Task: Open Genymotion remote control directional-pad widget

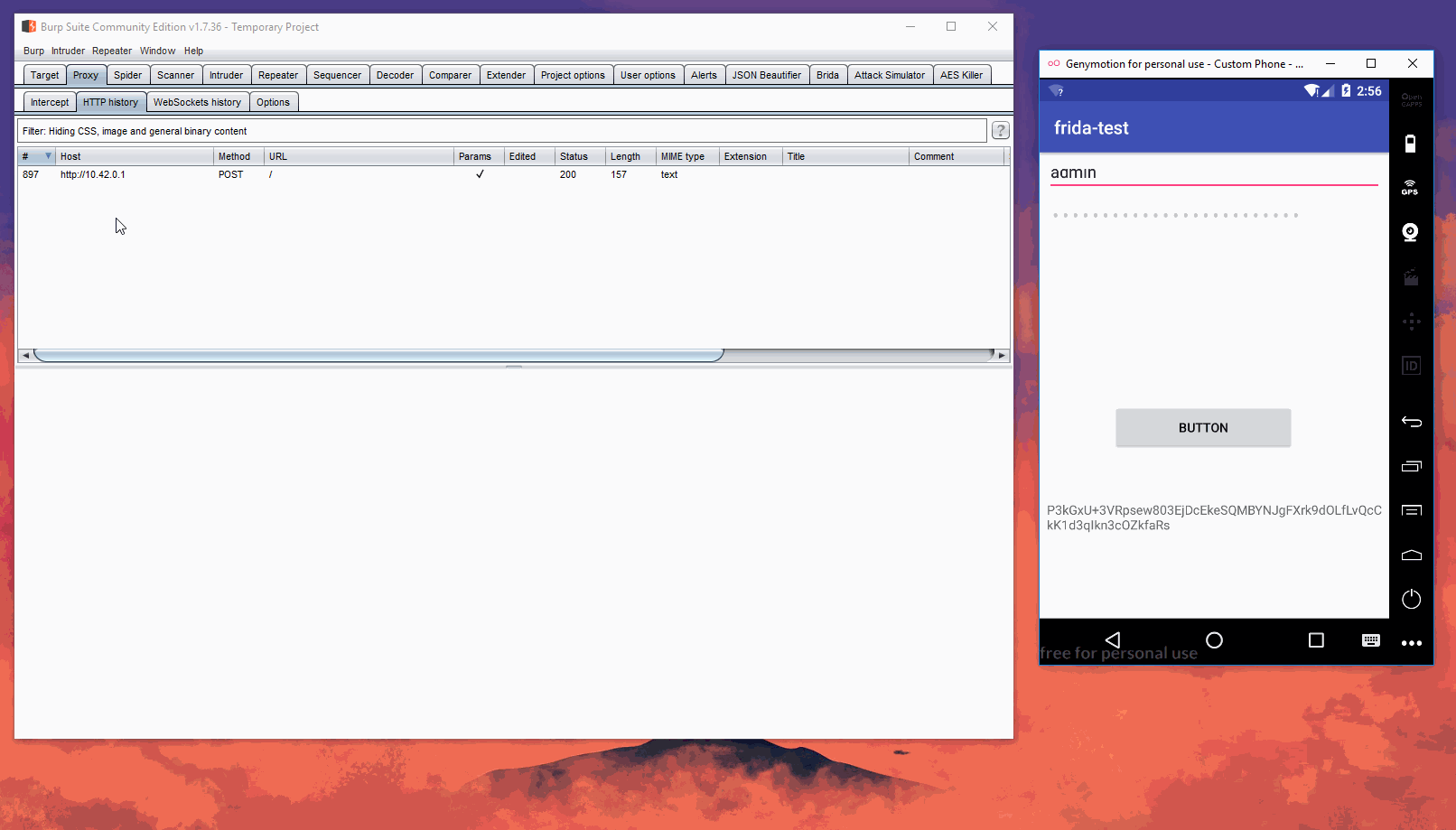Action: pyautogui.click(x=1411, y=322)
